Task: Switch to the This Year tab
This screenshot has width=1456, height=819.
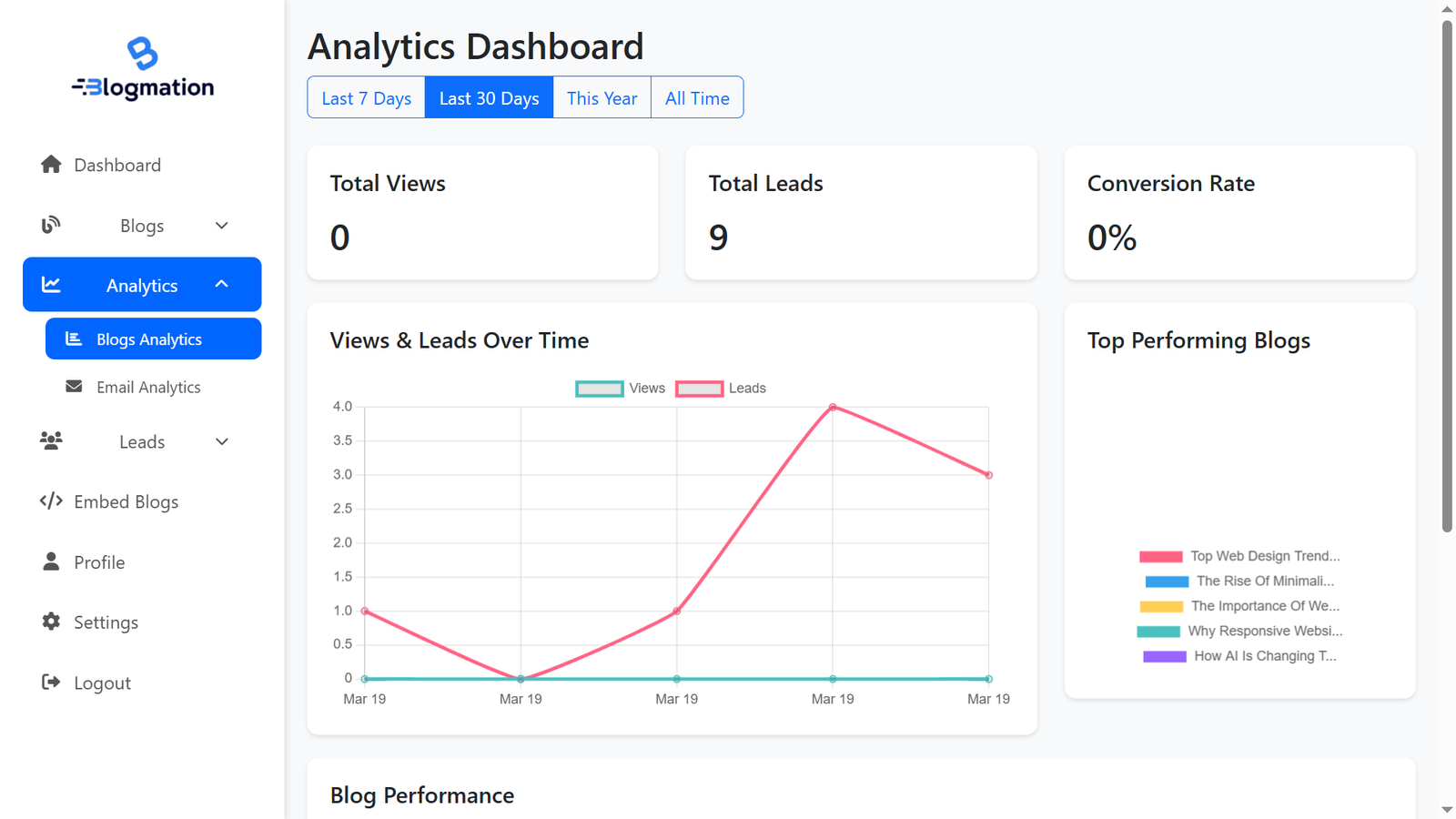Action: 602,97
